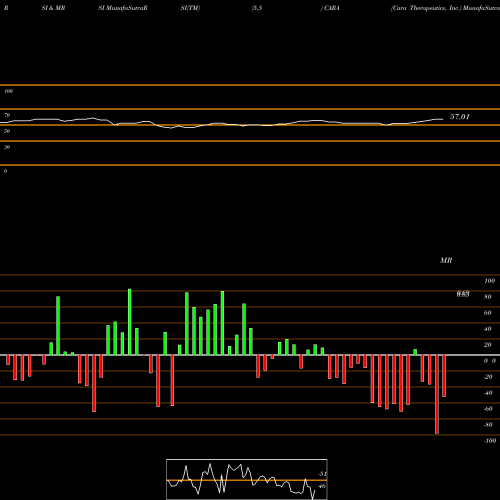500x500 pixels.
Task: Click the -20 label on the MR axis
Action: tap(488, 377)
